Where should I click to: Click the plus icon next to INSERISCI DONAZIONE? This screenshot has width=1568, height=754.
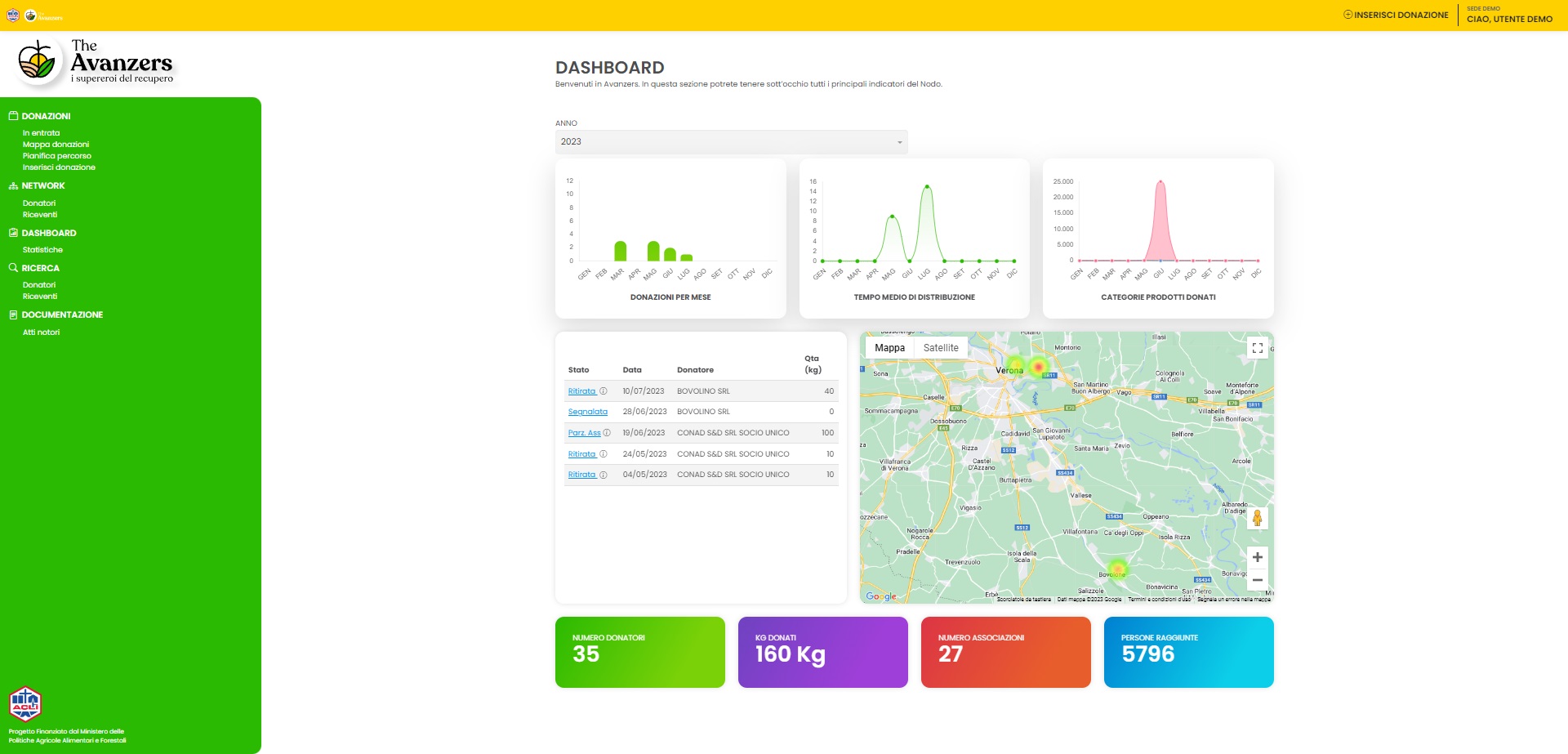(1347, 14)
